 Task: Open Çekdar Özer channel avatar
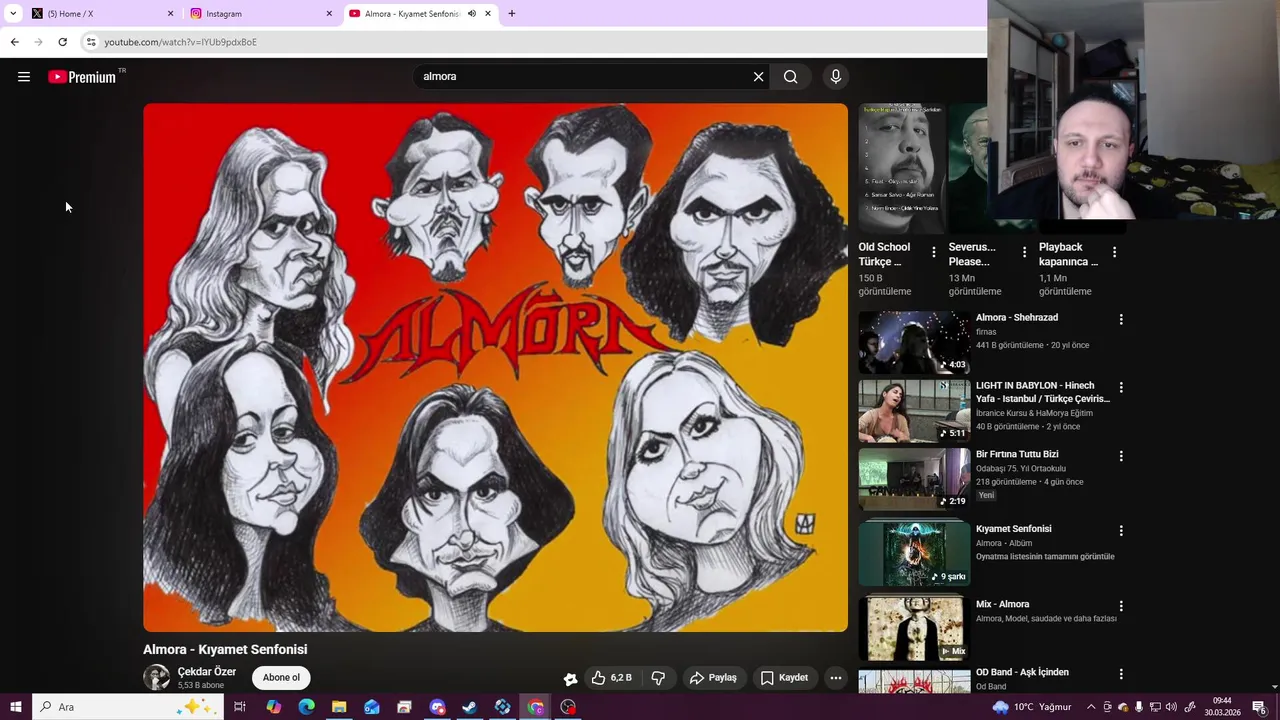[157, 677]
